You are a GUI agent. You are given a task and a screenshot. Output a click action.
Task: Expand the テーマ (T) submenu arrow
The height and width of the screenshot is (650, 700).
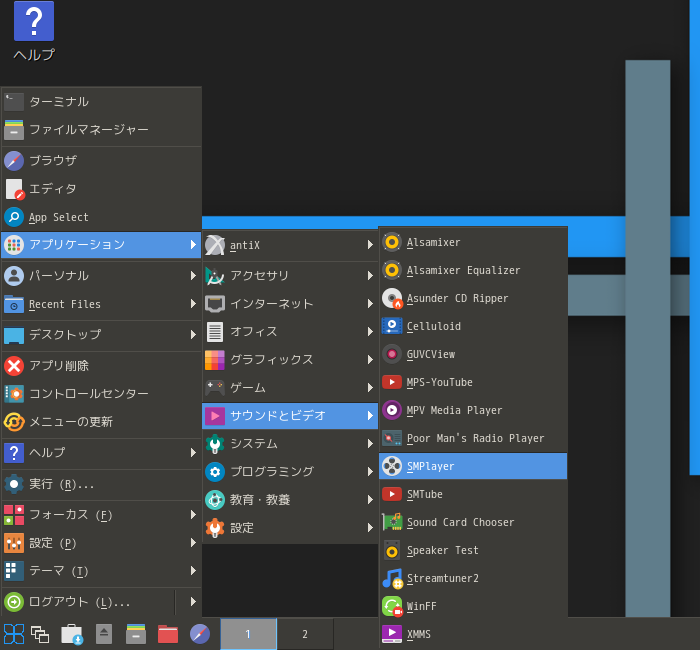click(193, 571)
